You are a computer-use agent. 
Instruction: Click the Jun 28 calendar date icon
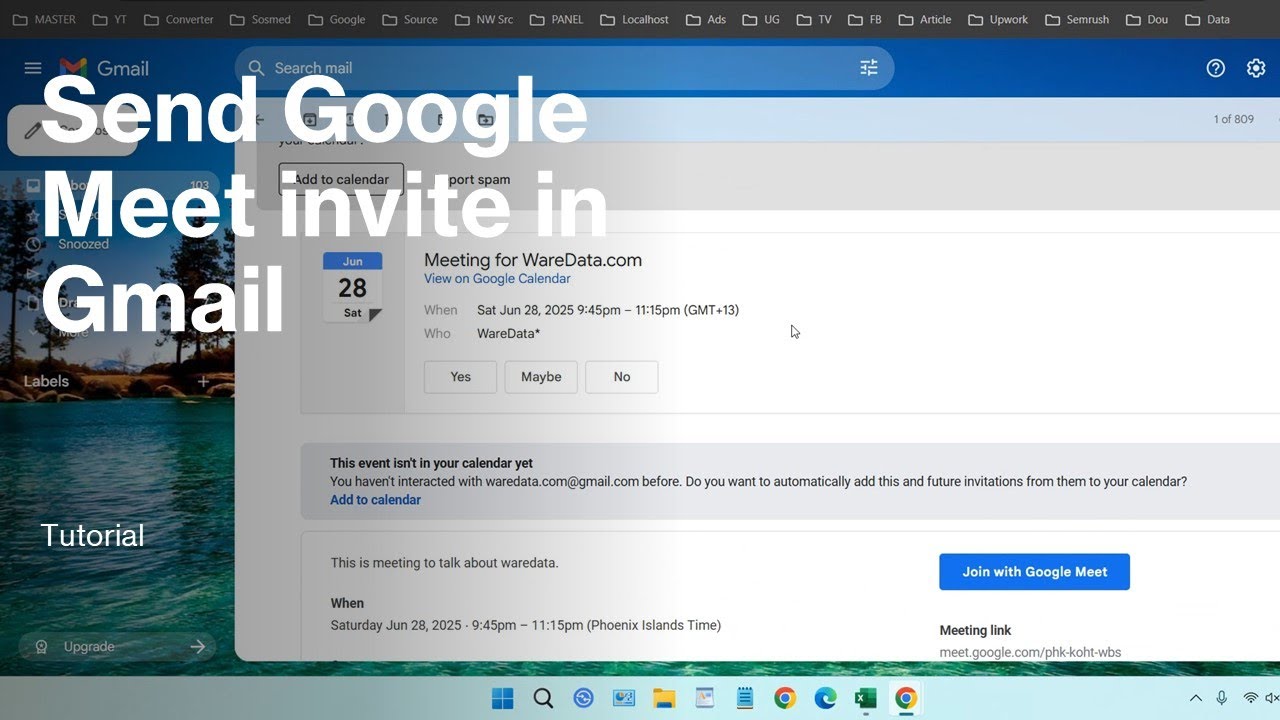[352, 287]
